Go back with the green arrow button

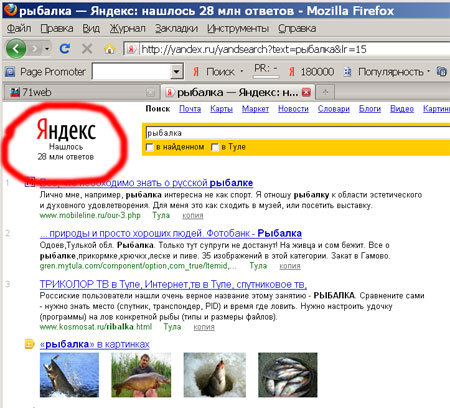(16, 49)
